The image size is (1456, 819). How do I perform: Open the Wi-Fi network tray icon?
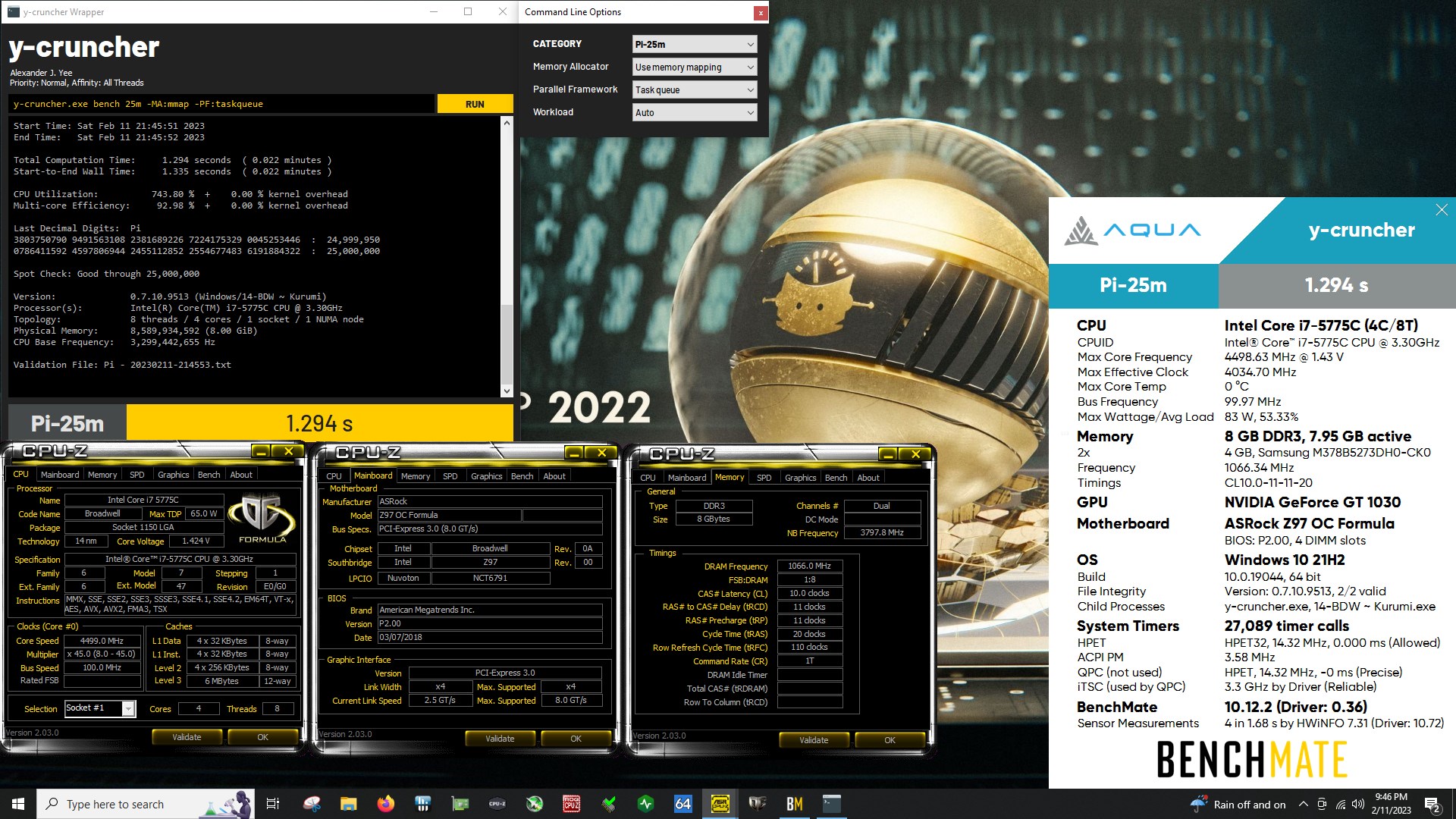pos(1341,805)
